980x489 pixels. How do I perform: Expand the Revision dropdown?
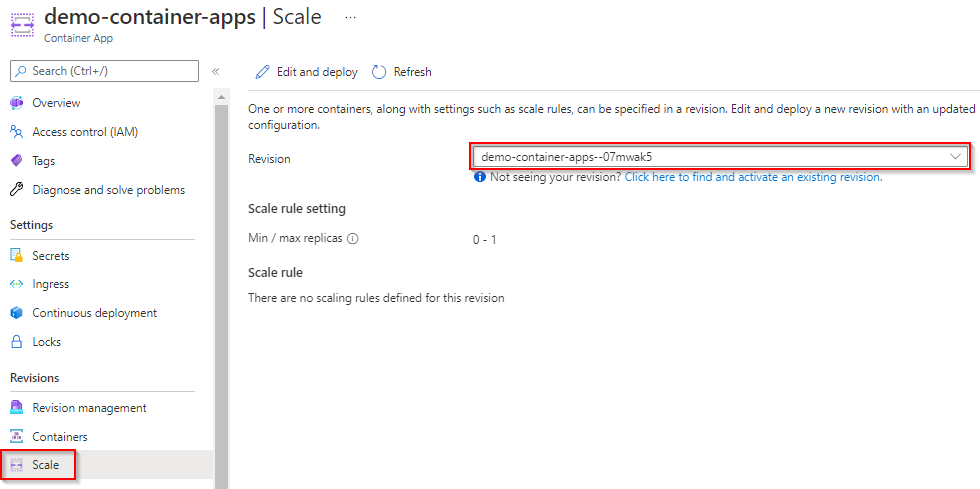pyautogui.click(x=719, y=157)
